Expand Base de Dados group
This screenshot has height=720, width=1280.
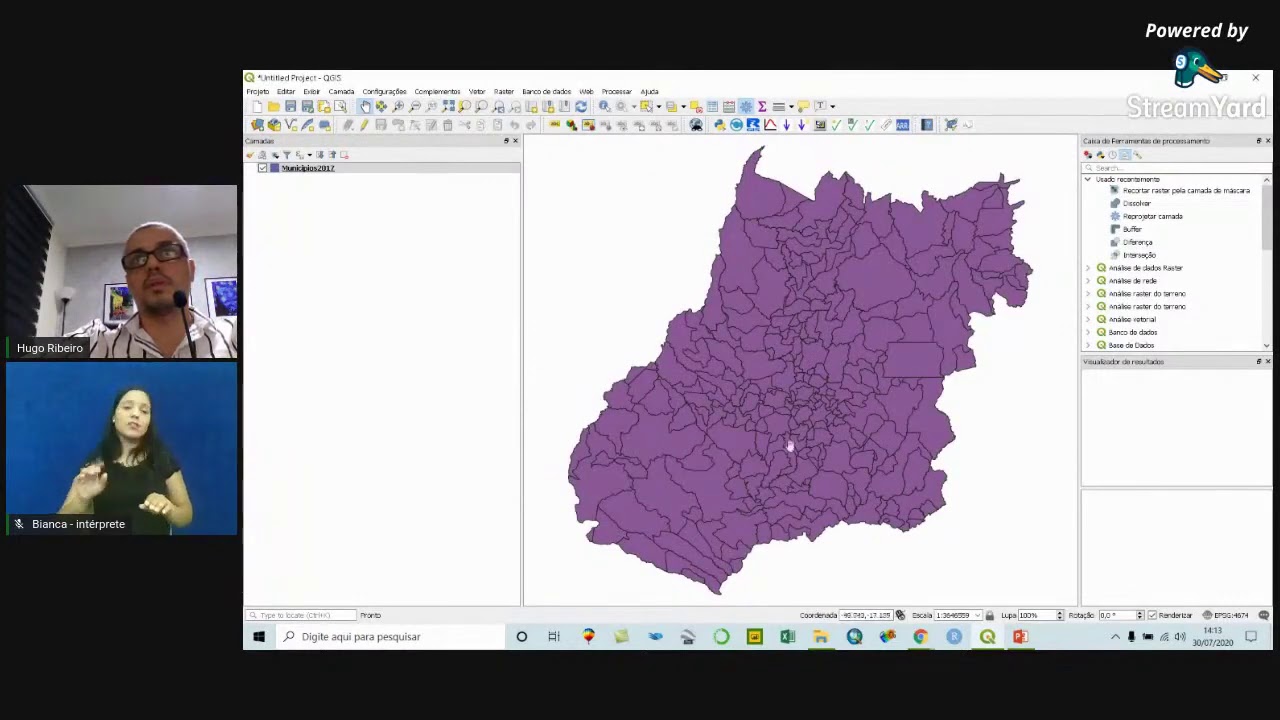pyautogui.click(x=1088, y=345)
